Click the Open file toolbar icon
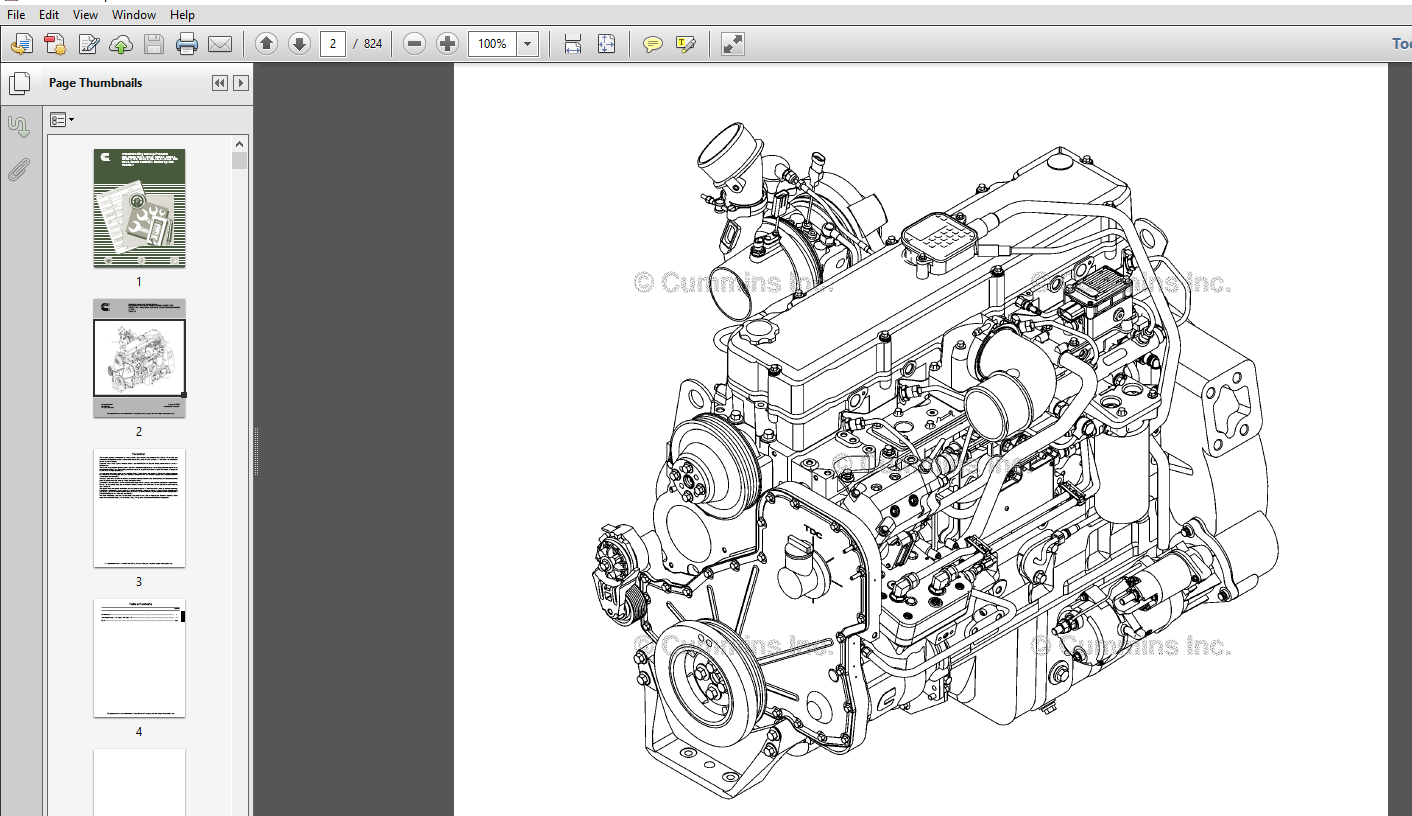Viewport: 1412px width, 816px height. 22,44
